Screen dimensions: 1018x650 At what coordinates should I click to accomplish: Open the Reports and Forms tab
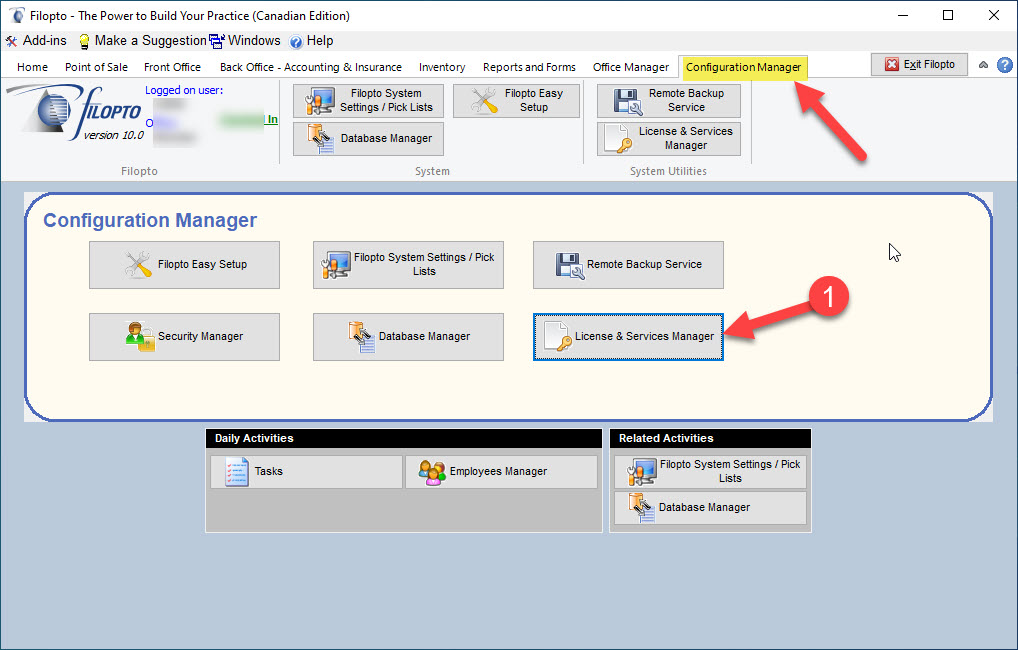point(529,67)
